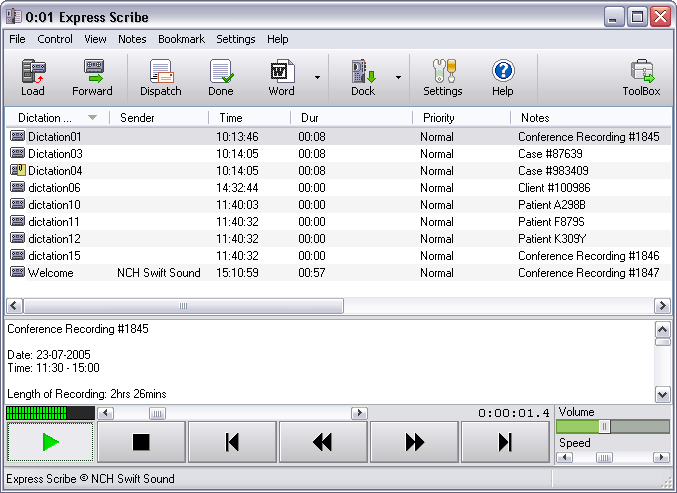Image resolution: width=677 pixels, height=493 pixels.
Task: Open the Dispatch tool
Action: pyautogui.click(x=161, y=78)
